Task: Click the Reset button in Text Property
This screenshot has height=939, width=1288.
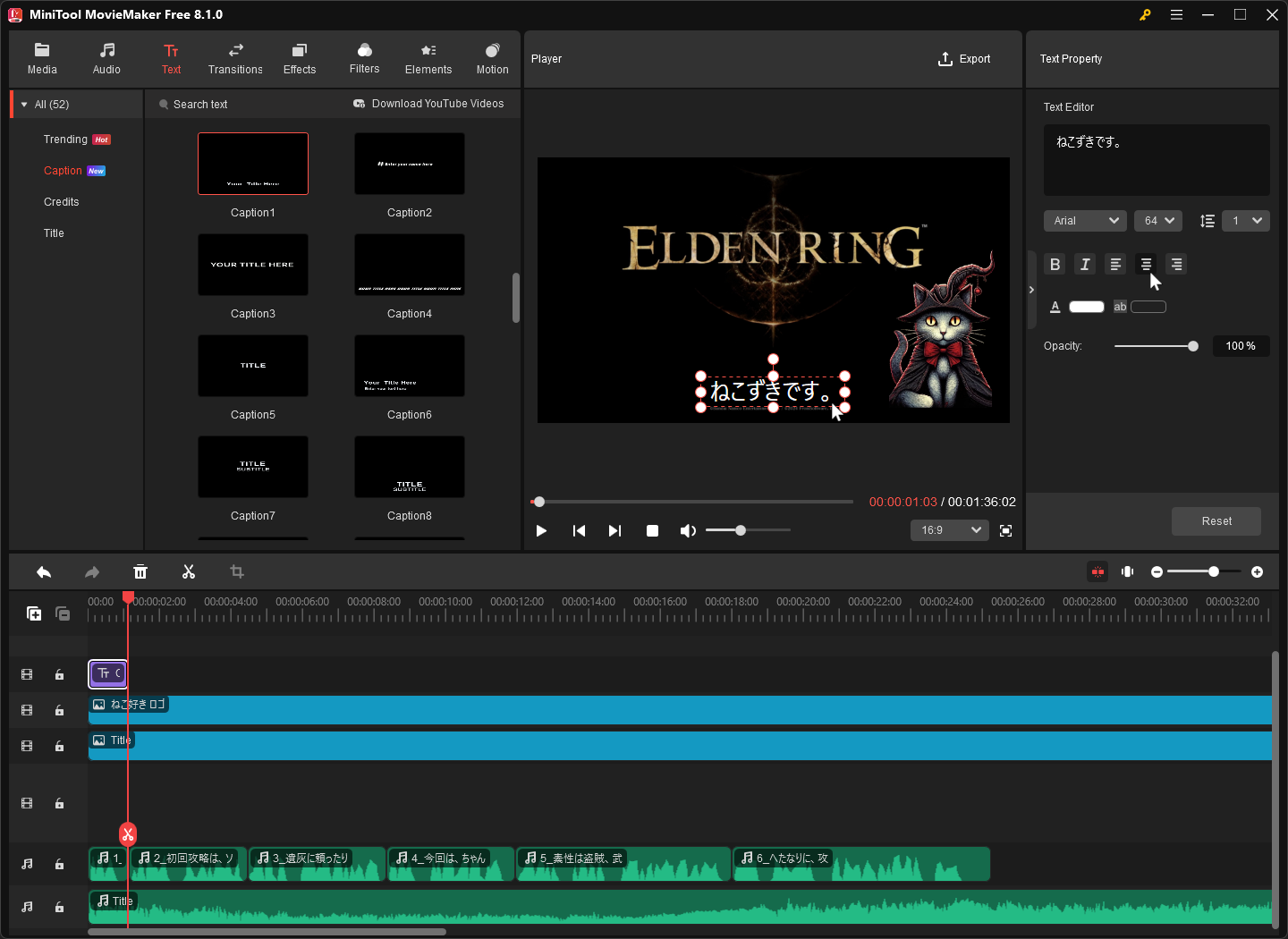Action: [1216, 521]
